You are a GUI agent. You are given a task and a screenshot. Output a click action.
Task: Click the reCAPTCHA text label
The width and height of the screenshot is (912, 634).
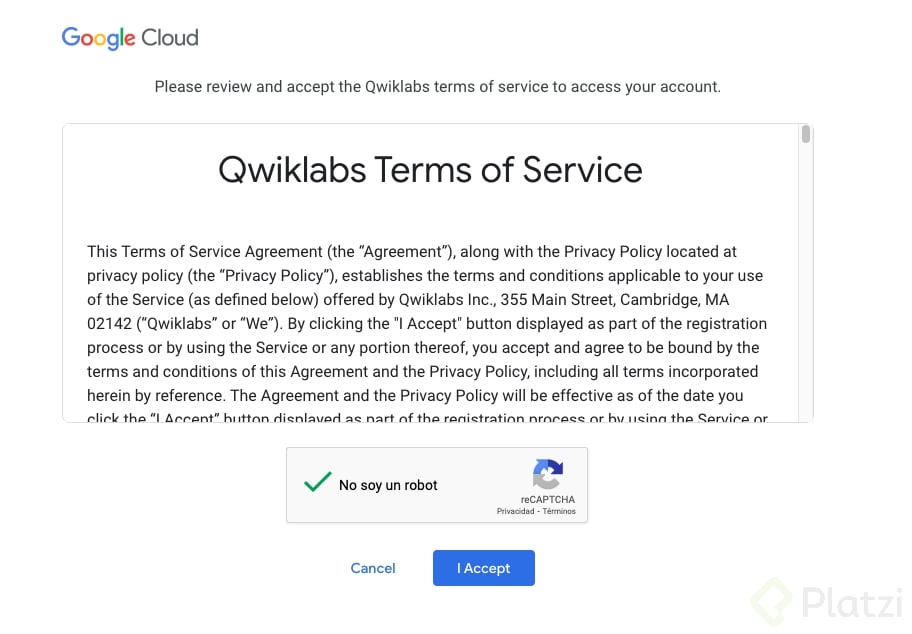point(547,500)
